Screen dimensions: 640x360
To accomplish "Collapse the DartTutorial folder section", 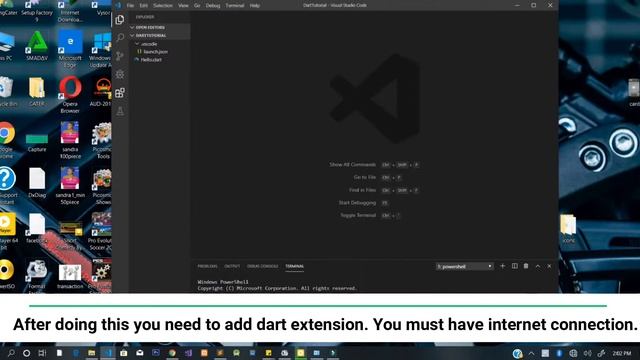I will pos(160,36).
